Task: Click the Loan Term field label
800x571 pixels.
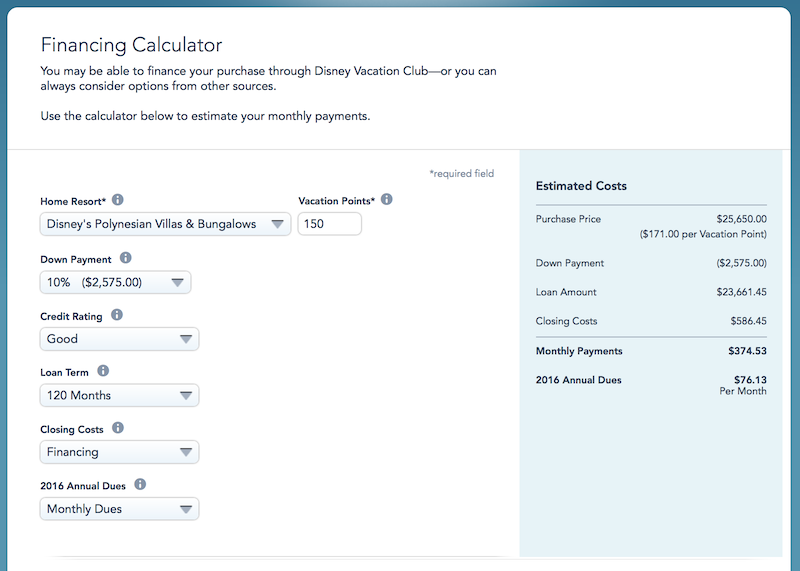Action: 64,373
